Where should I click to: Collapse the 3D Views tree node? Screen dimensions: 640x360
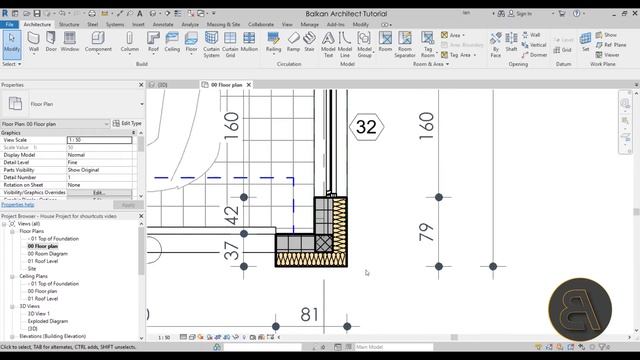pos(12,306)
